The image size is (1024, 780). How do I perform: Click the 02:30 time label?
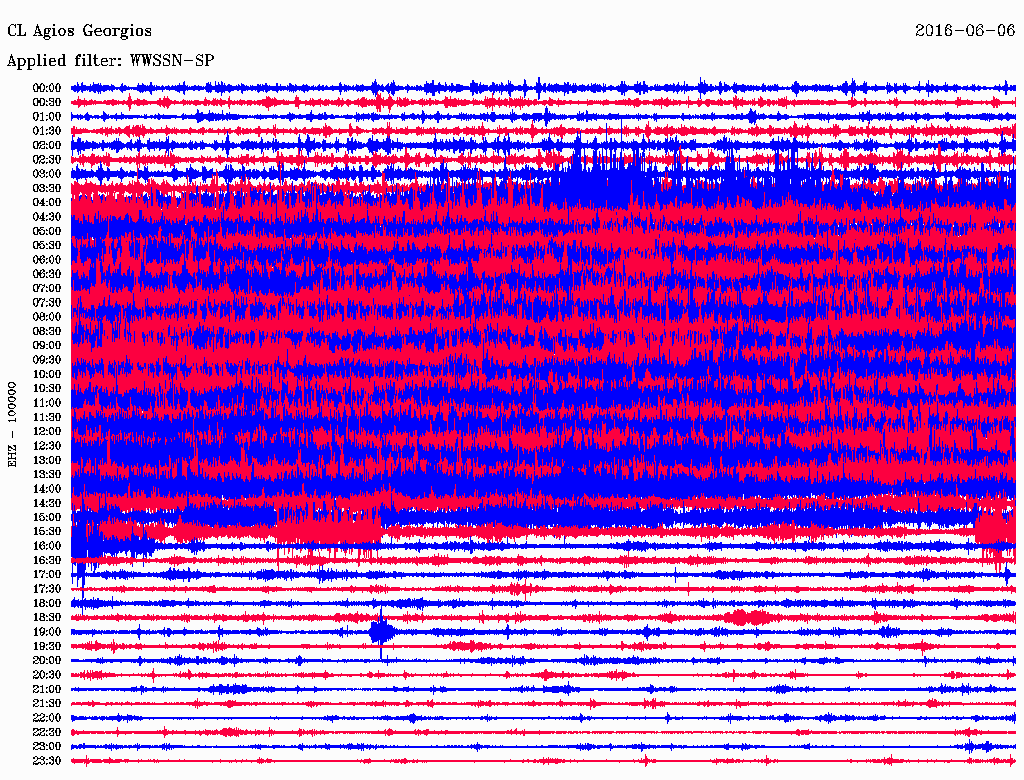tap(47, 159)
